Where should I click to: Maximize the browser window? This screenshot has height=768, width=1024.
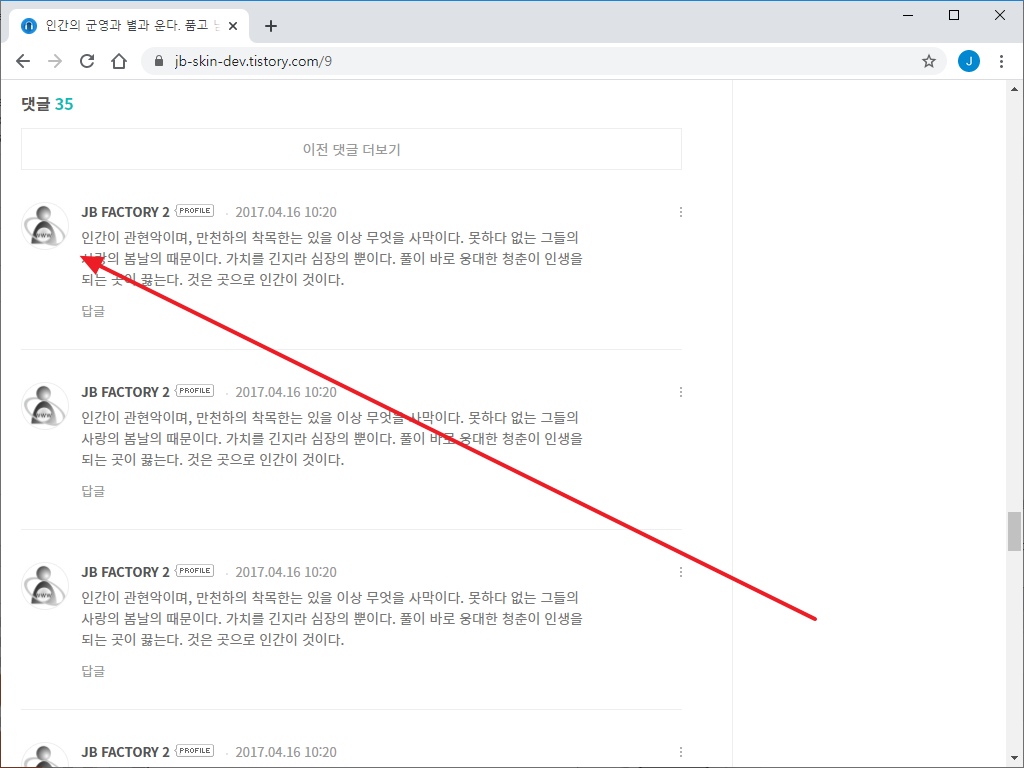[x=953, y=15]
